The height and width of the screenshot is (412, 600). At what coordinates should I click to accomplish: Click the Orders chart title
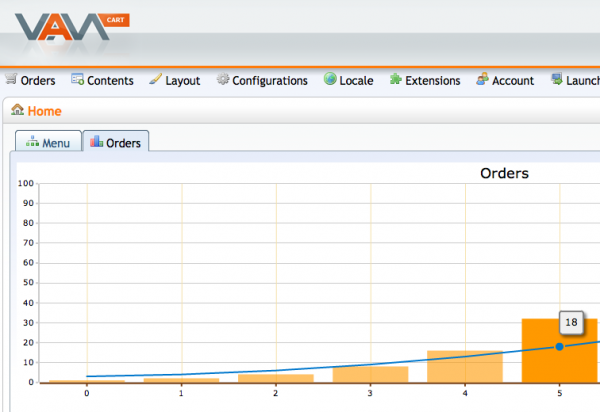tap(504, 173)
